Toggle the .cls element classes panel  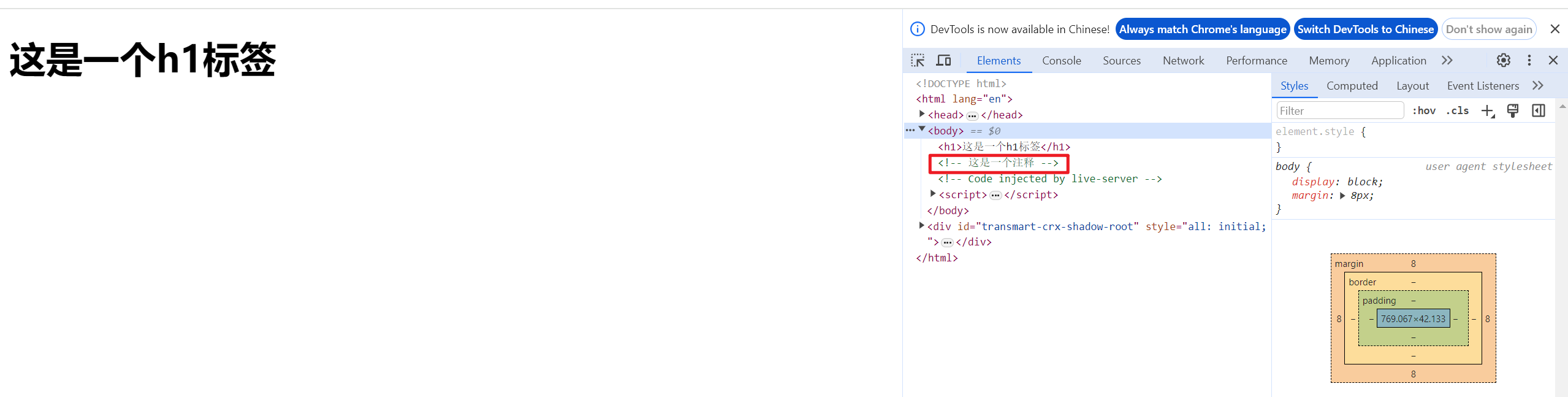coord(1458,110)
